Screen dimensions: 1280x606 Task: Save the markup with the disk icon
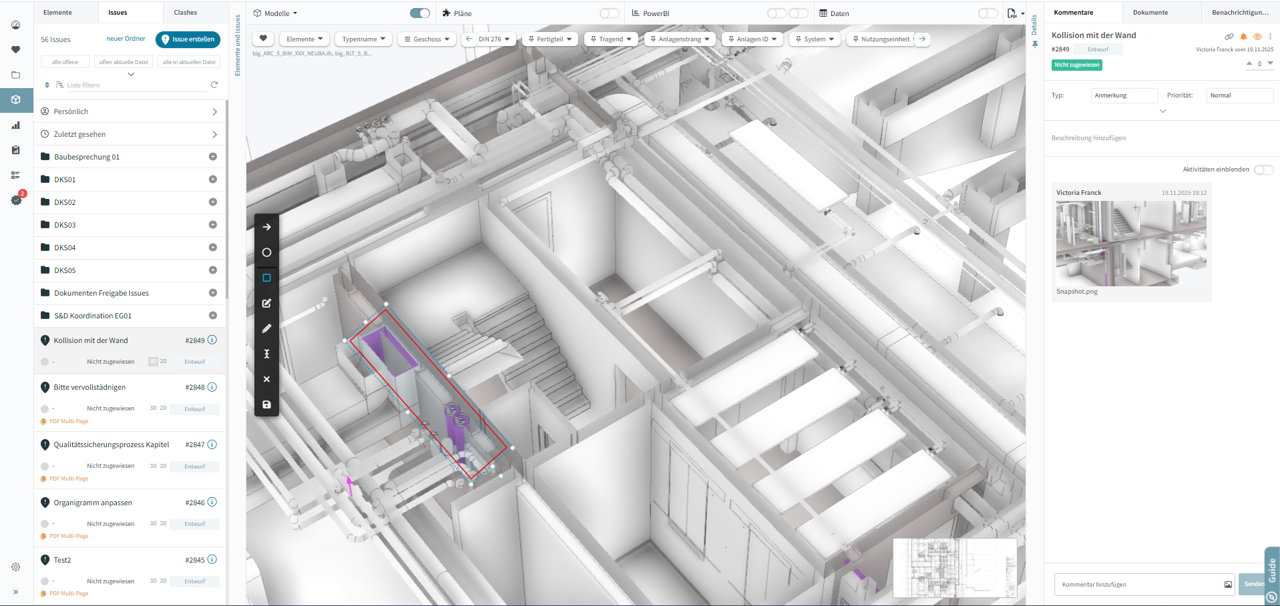click(267, 405)
